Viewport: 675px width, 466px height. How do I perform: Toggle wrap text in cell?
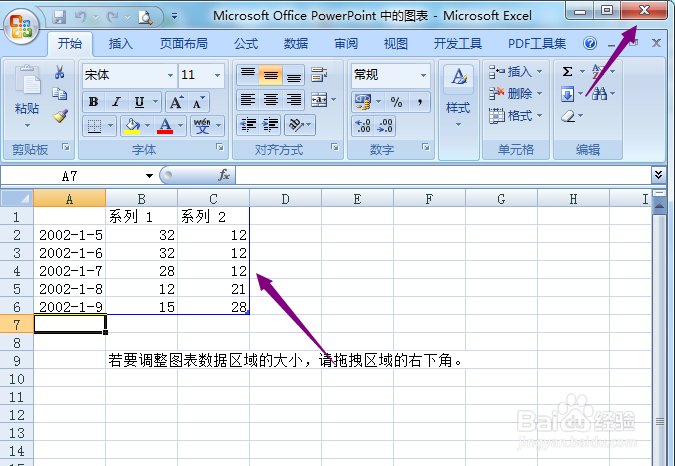[x=319, y=74]
